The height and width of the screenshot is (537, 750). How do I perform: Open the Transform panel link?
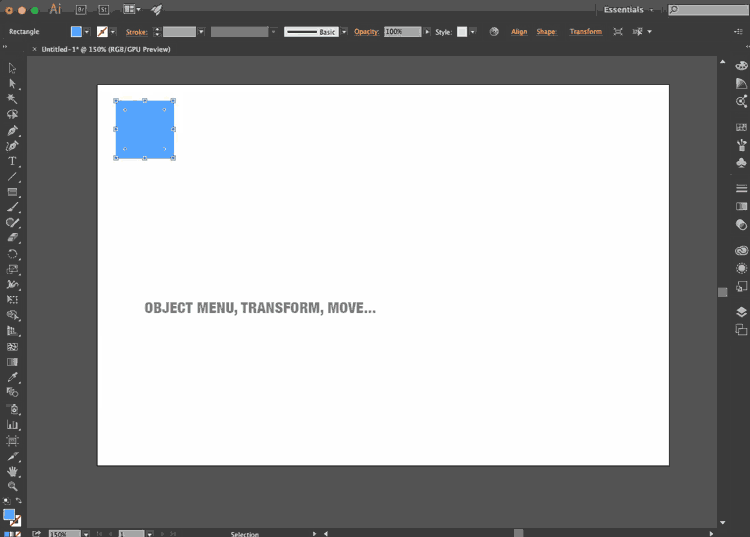tap(585, 32)
